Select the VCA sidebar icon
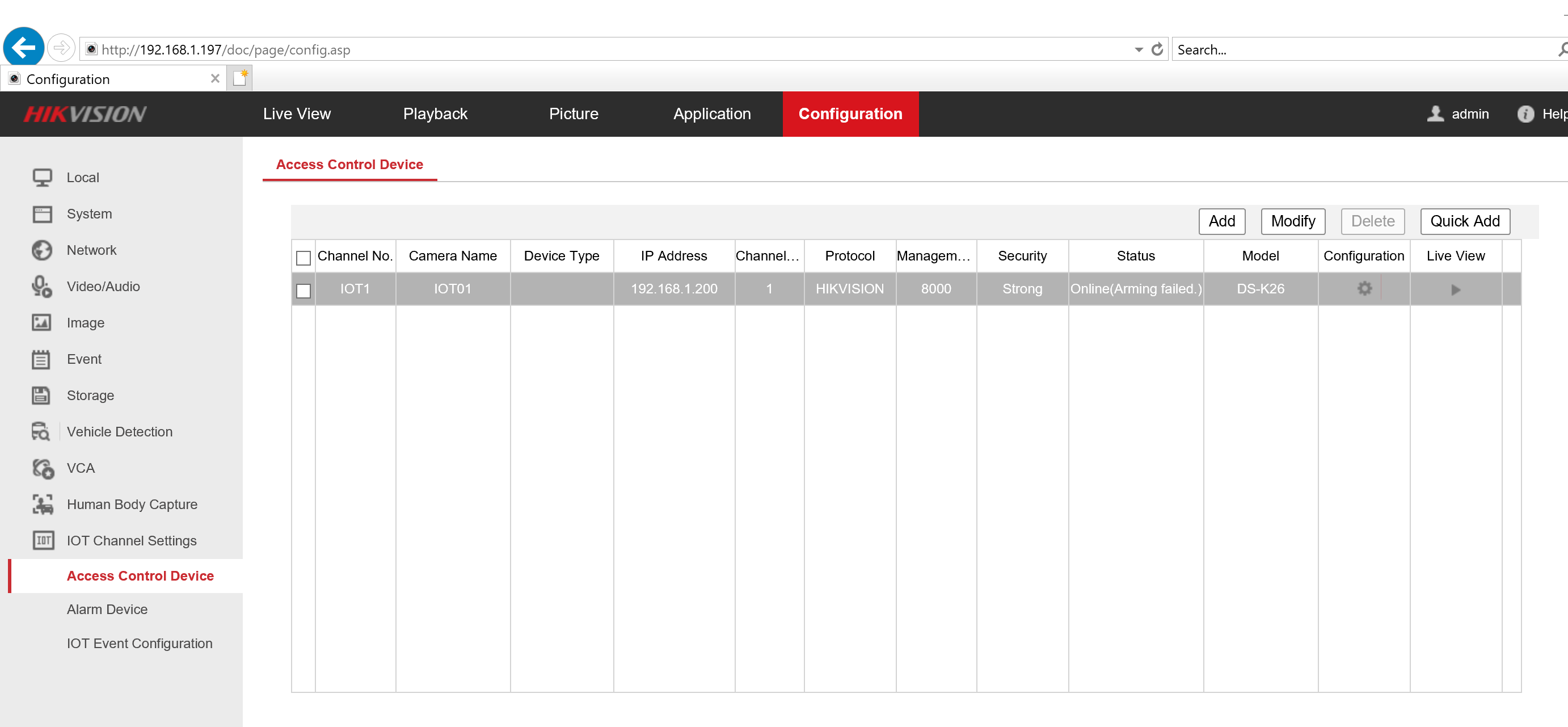 pos(42,467)
